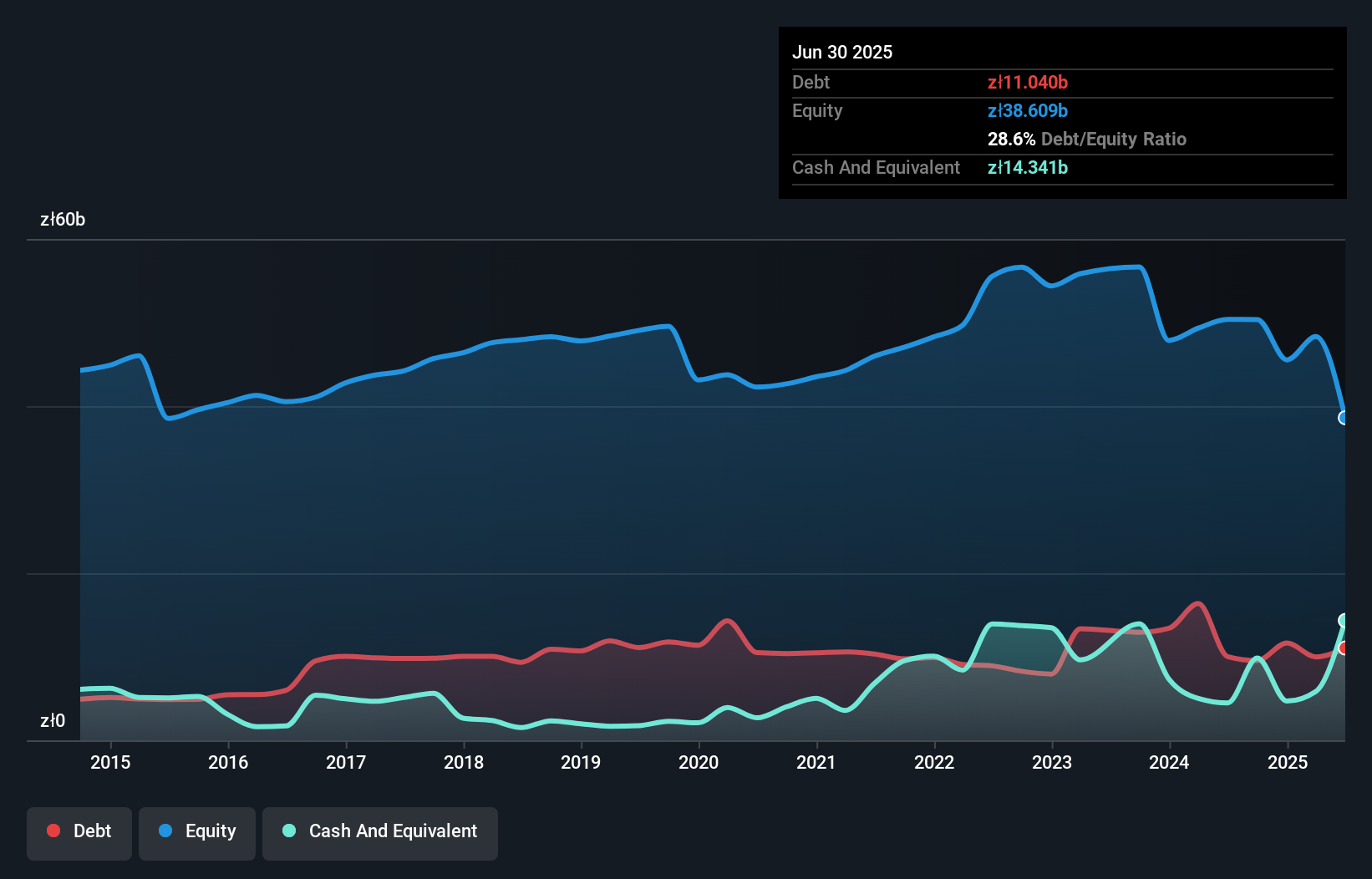The image size is (1372, 879).
Task: Click the red Debt legend dot
Action: pyautogui.click(x=53, y=831)
